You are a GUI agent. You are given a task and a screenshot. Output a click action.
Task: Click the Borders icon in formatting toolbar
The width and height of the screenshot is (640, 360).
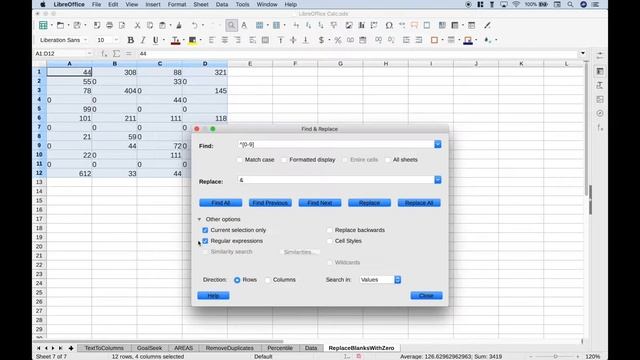434,40
